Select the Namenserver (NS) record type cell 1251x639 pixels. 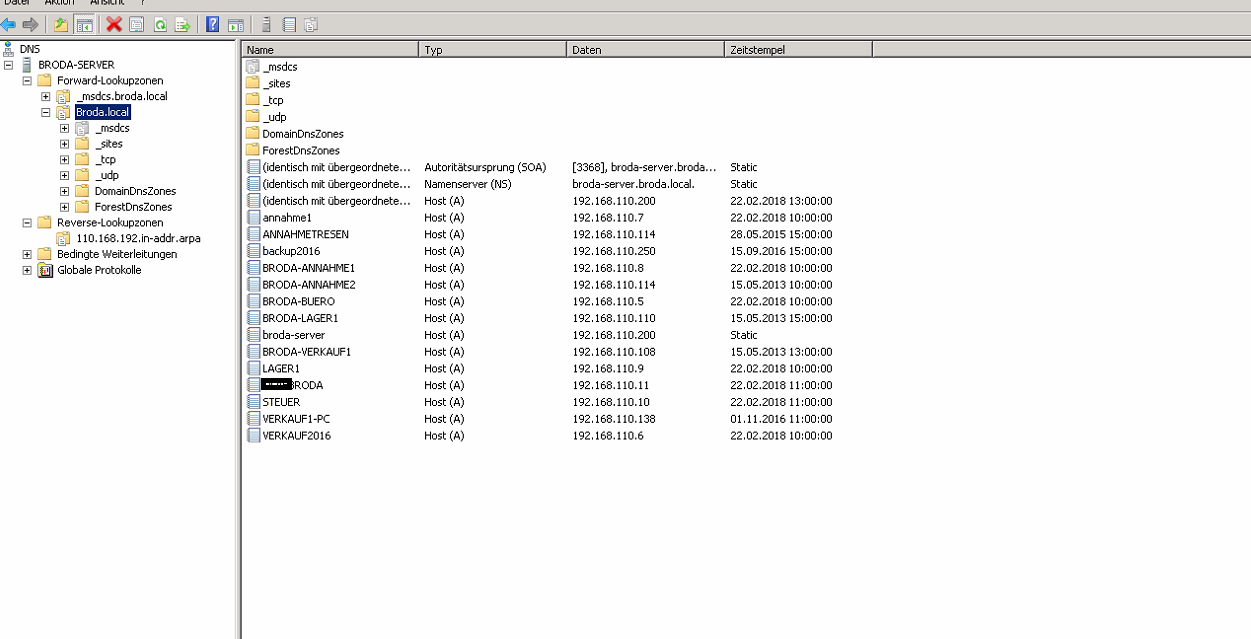tap(470, 184)
